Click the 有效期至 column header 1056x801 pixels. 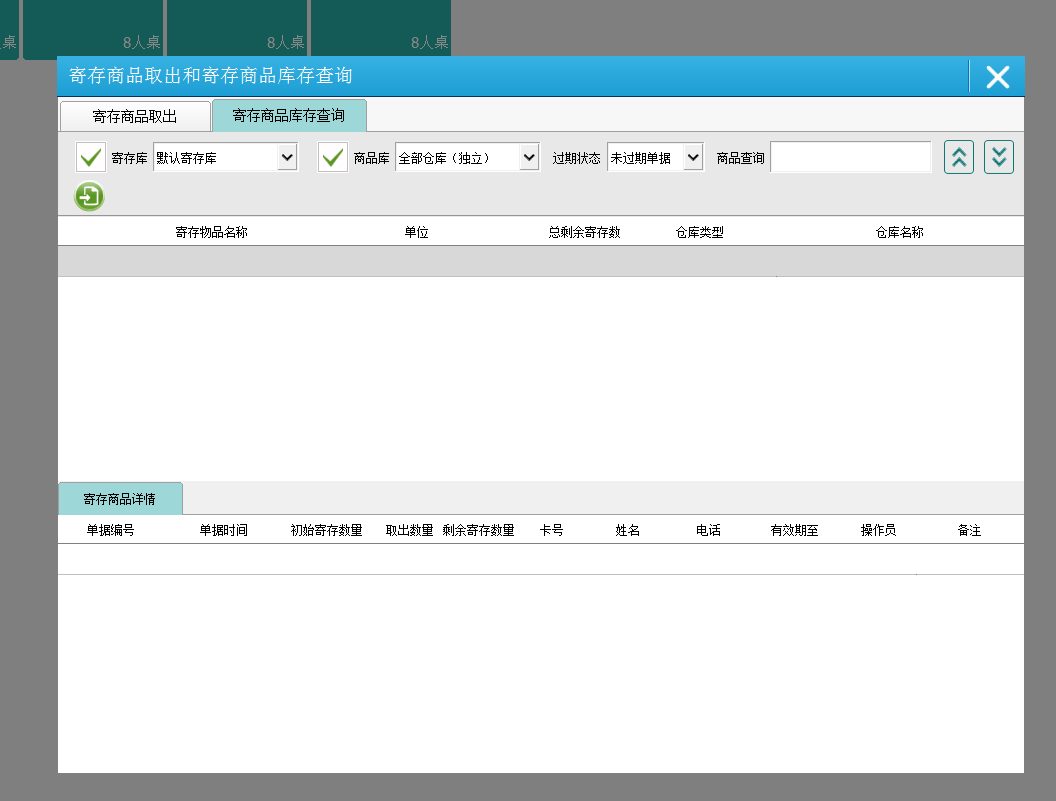[794, 530]
